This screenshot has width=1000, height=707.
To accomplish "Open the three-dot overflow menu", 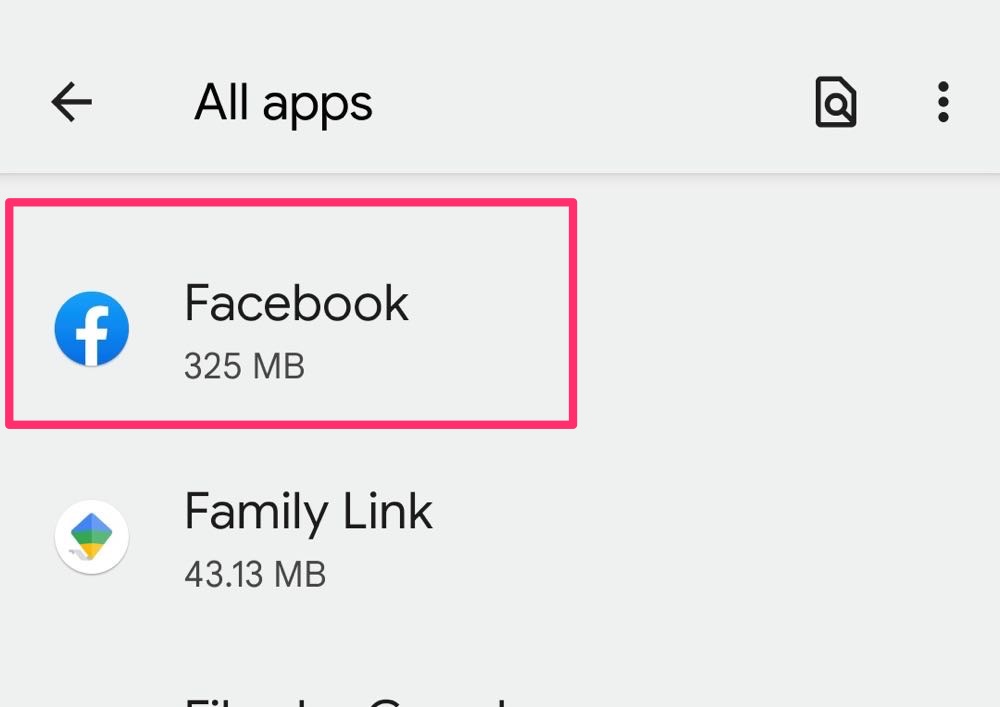I will tap(942, 102).
